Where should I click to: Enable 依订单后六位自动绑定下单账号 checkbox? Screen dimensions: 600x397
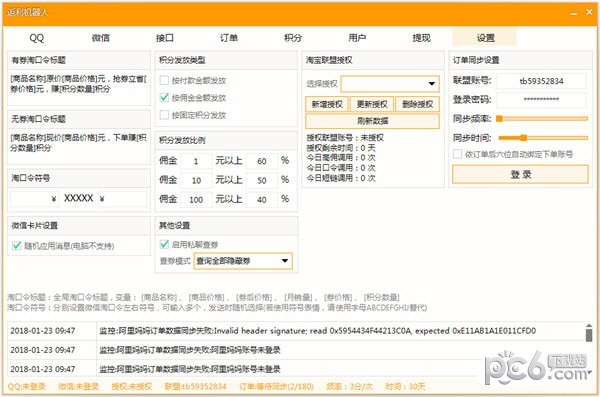[457, 154]
